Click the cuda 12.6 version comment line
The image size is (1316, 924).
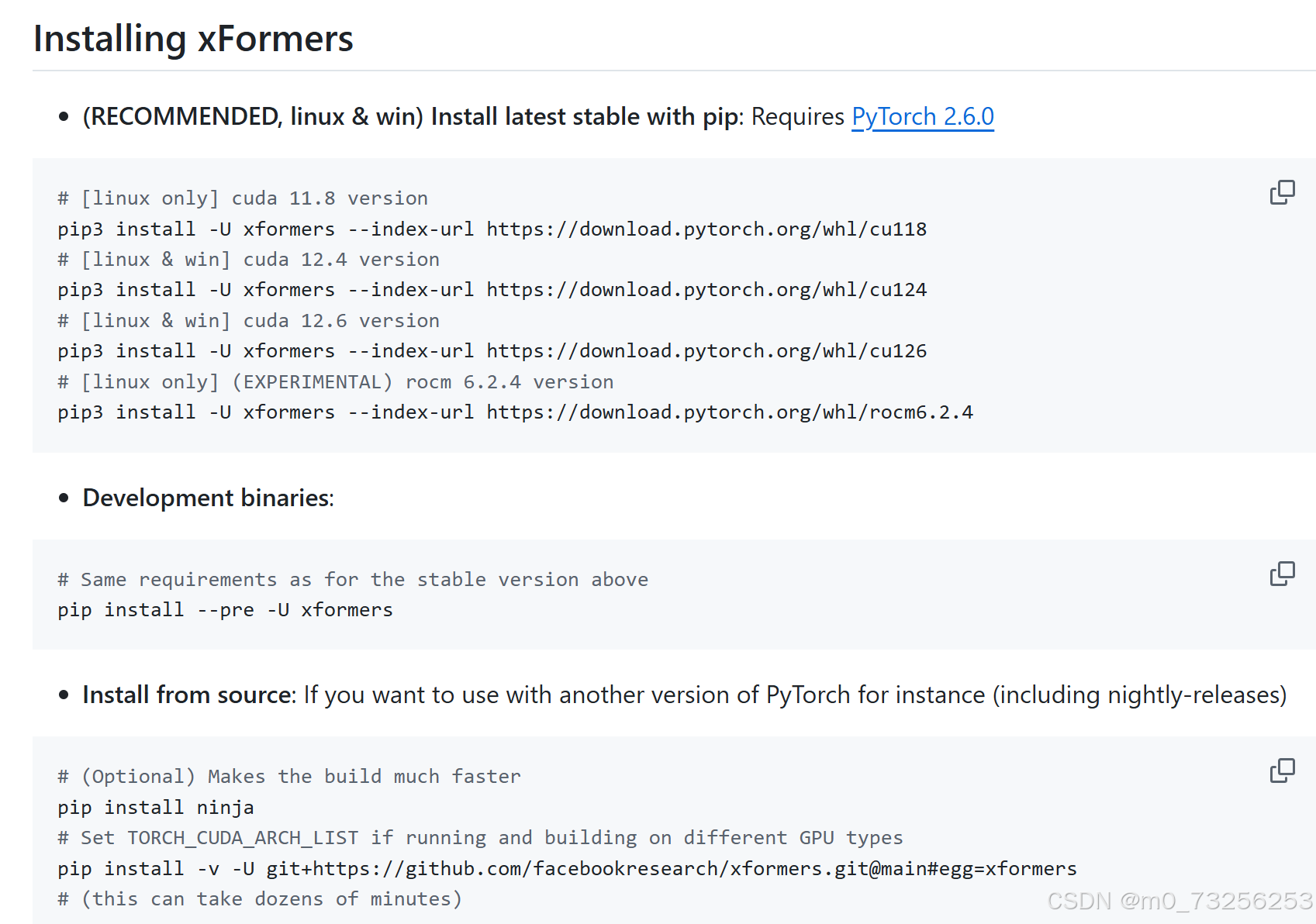(x=248, y=321)
